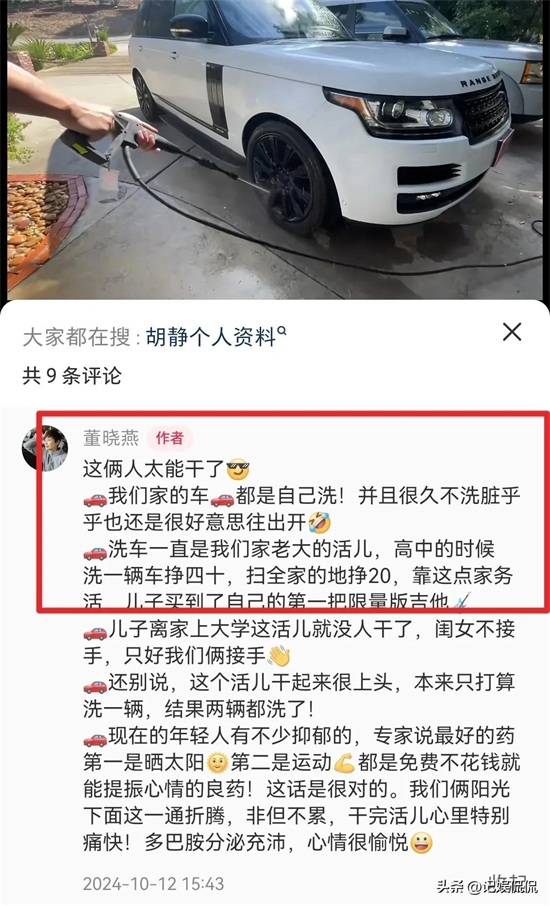This screenshot has height=906, width=550.
Task: Tap the sunglasses emoji after 太能干了
Action: click(237, 469)
